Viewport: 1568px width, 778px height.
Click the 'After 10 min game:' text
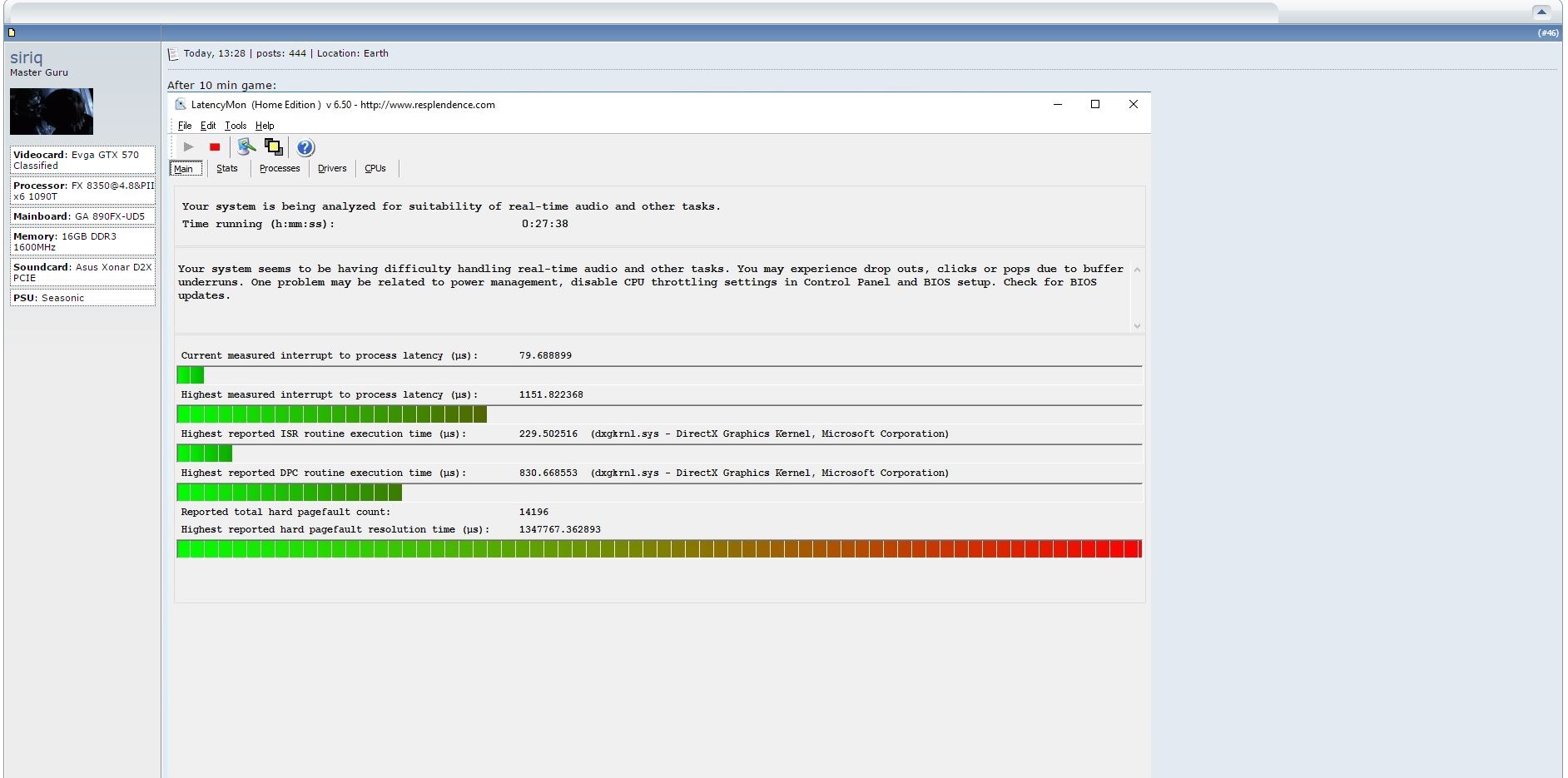pos(221,85)
